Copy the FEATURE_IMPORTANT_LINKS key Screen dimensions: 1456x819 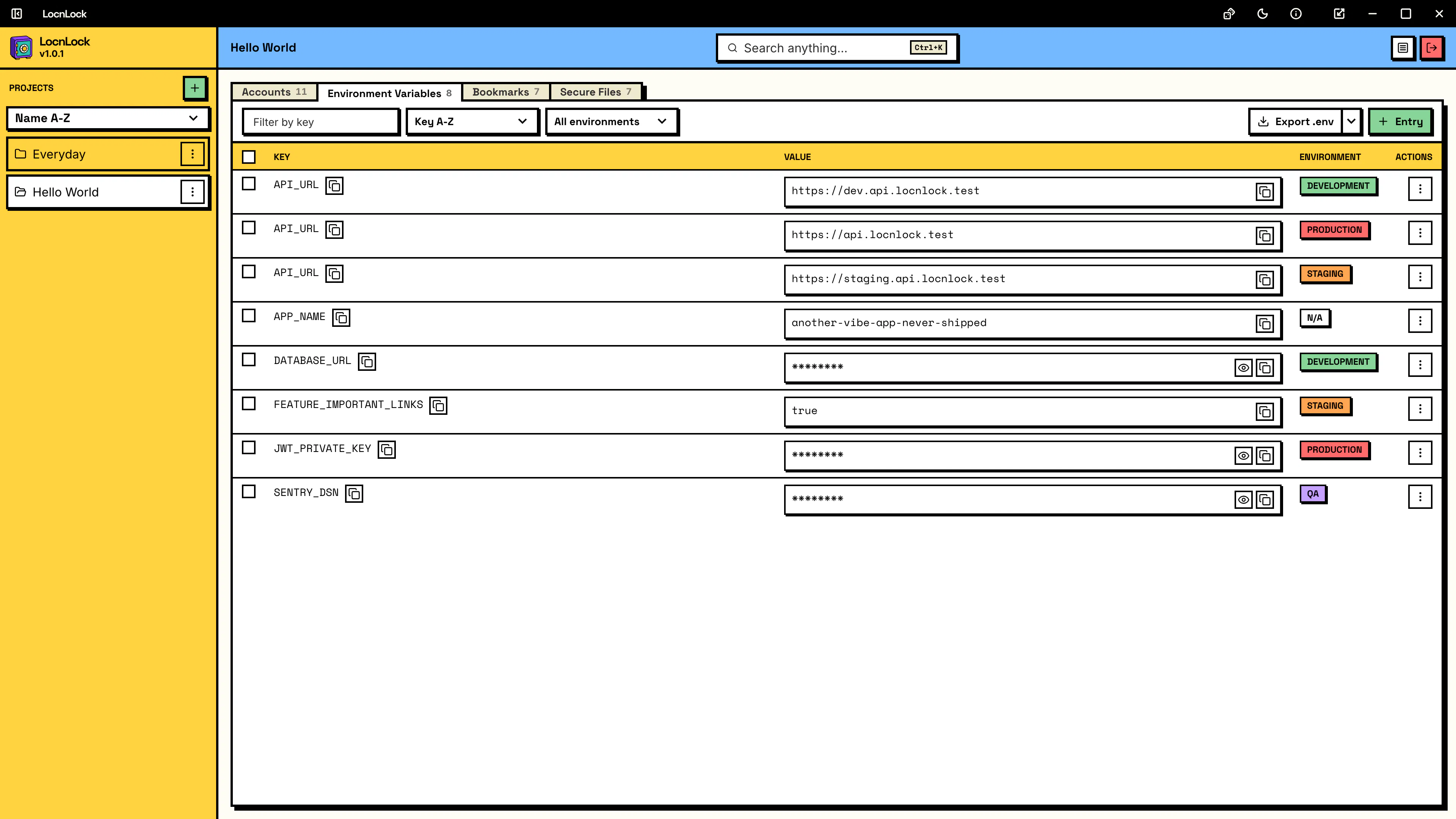pyautogui.click(x=438, y=406)
